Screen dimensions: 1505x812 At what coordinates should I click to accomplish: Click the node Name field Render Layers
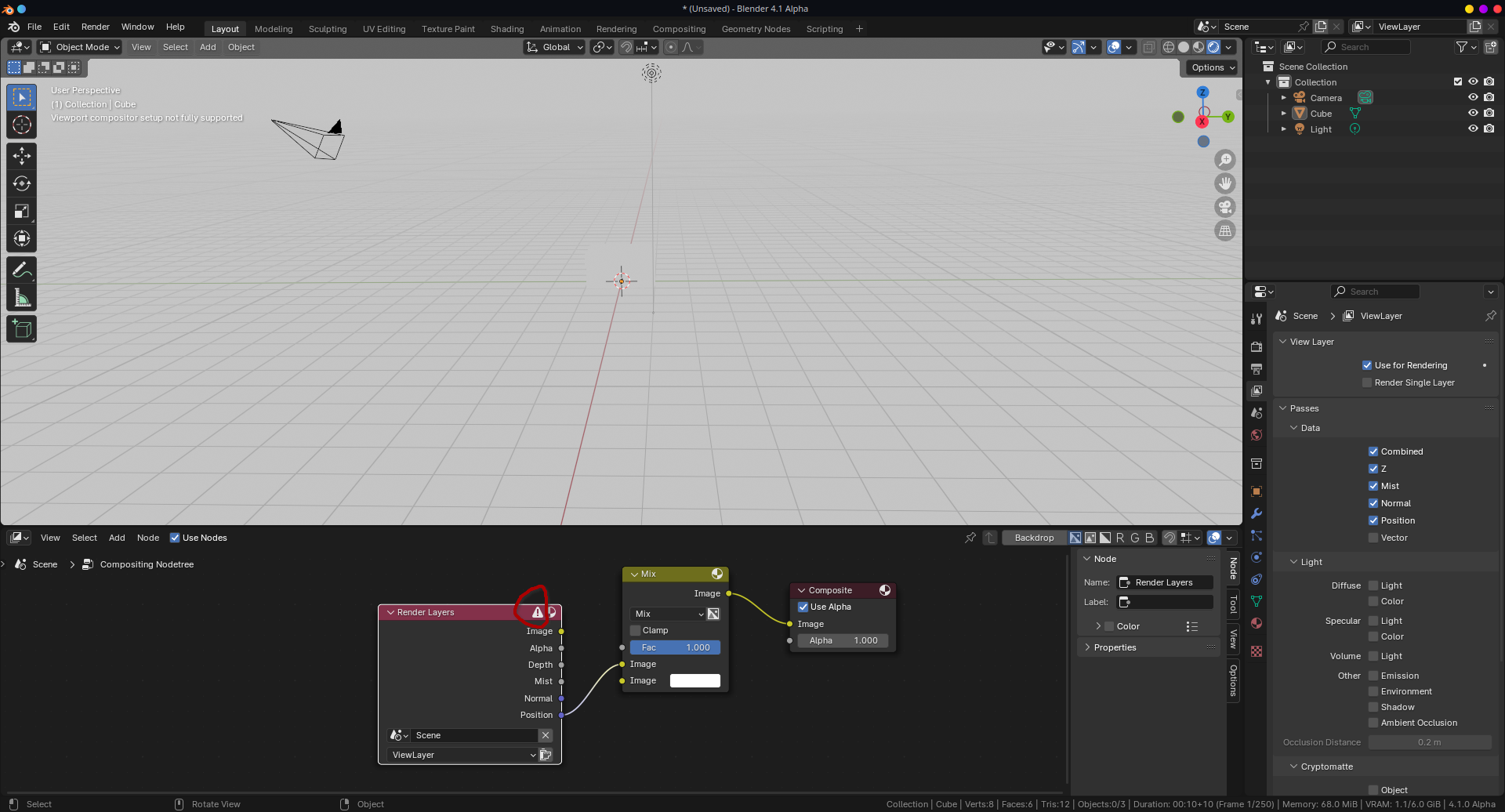click(x=1165, y=582)
